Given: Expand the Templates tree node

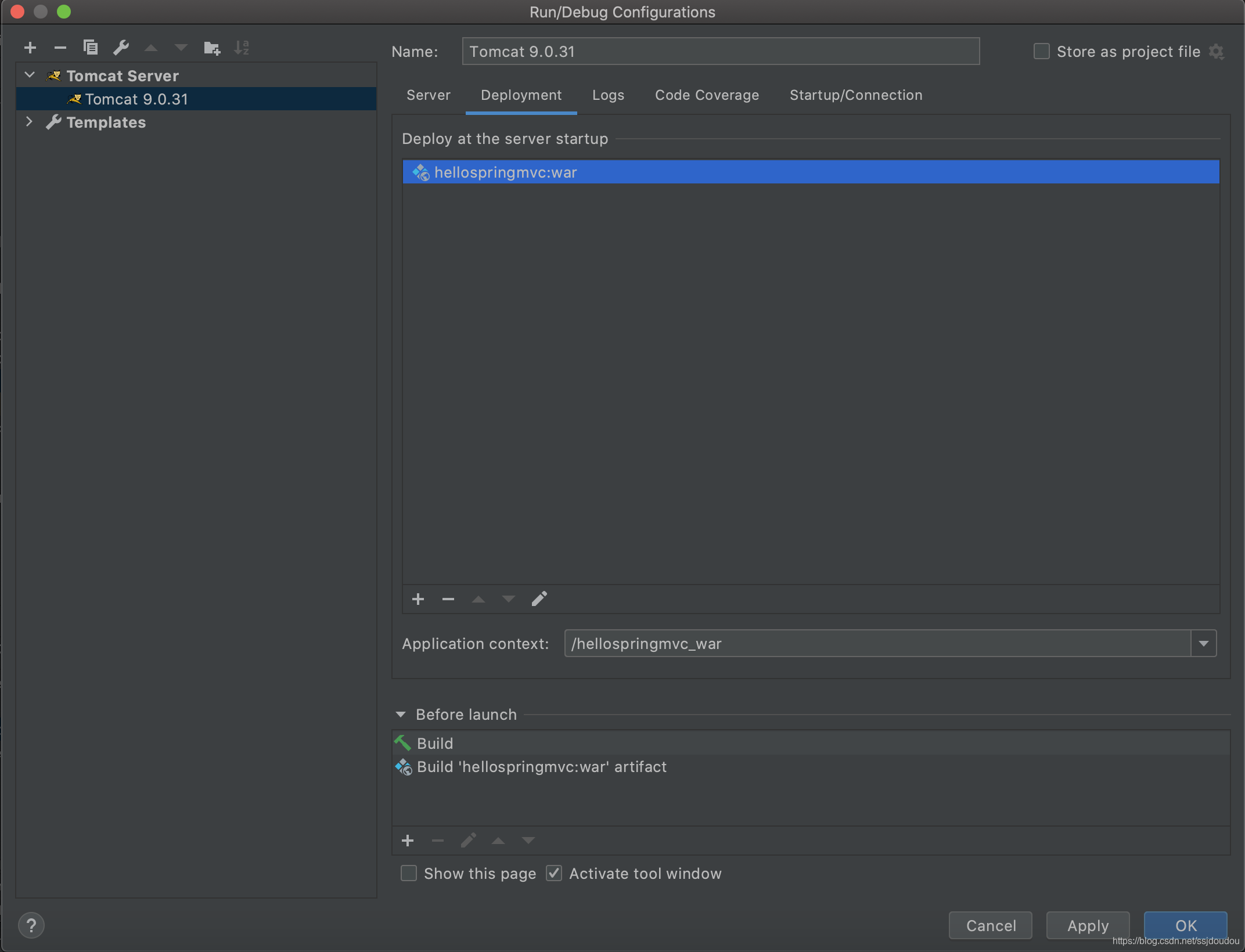Looking at the screenshot, I should 30,122.
